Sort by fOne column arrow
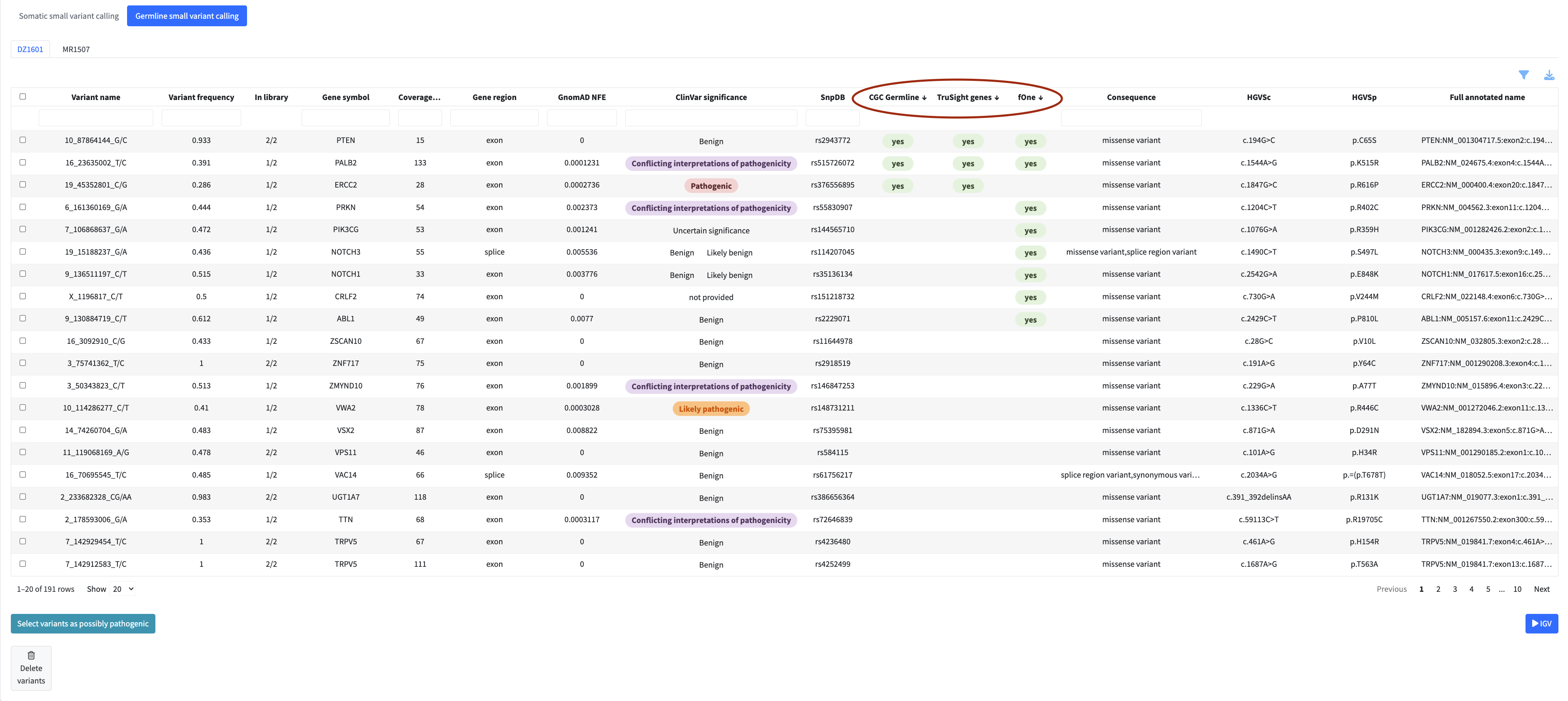Screen dimensions: 1568x701 1041,98
